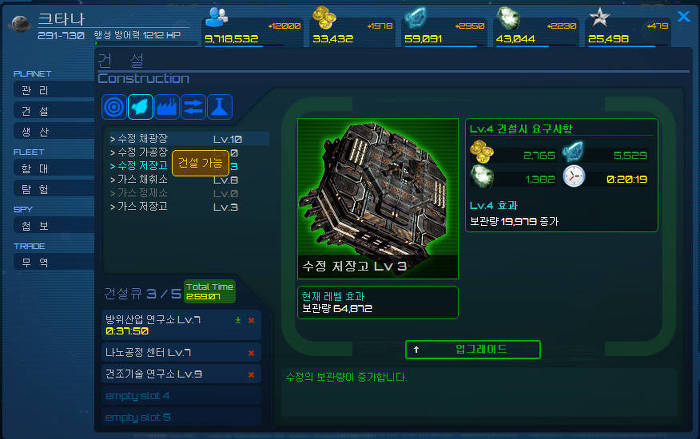Screen dimensions: 700x439
Task: Remove 나노공정 센터 Lv.7 from queue
Action: (251, 353)
